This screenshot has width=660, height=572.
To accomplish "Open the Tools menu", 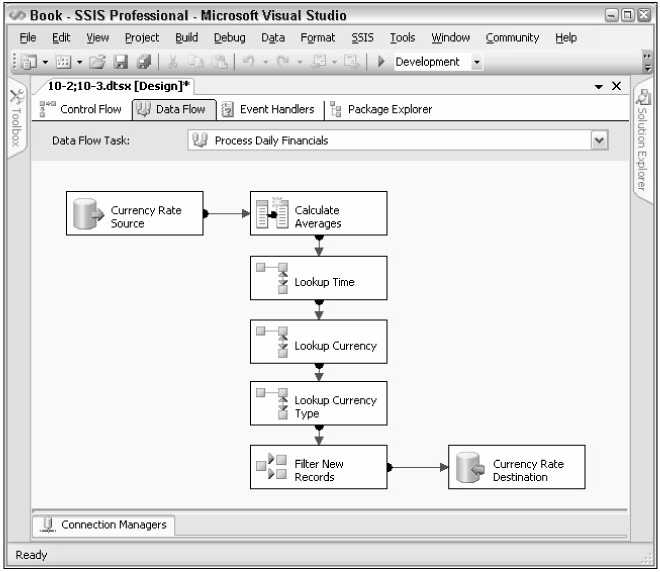I will pos(402,38).
